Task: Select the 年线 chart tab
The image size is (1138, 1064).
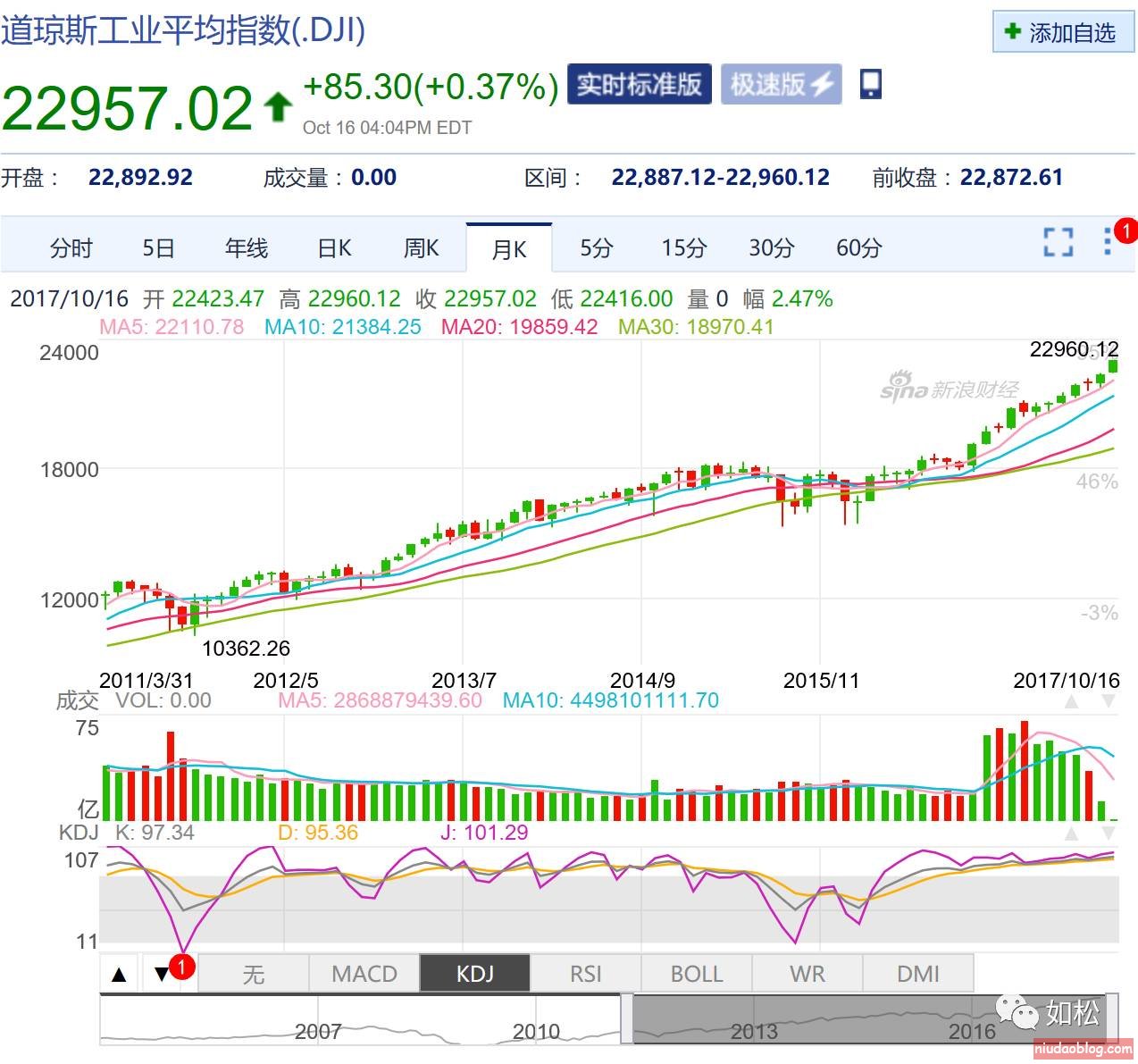Action: [x=246, y=247]
